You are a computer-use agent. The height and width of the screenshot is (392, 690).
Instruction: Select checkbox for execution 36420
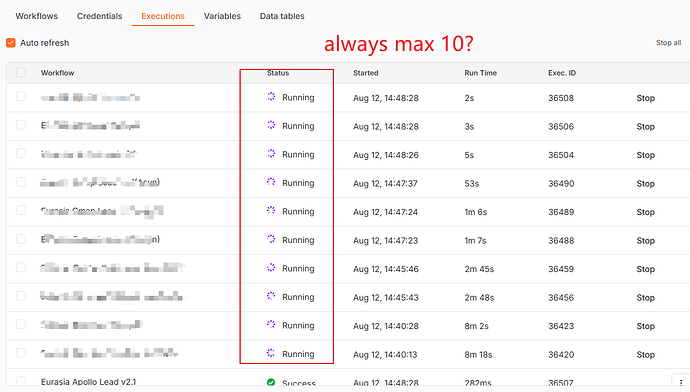coord(21,352)
